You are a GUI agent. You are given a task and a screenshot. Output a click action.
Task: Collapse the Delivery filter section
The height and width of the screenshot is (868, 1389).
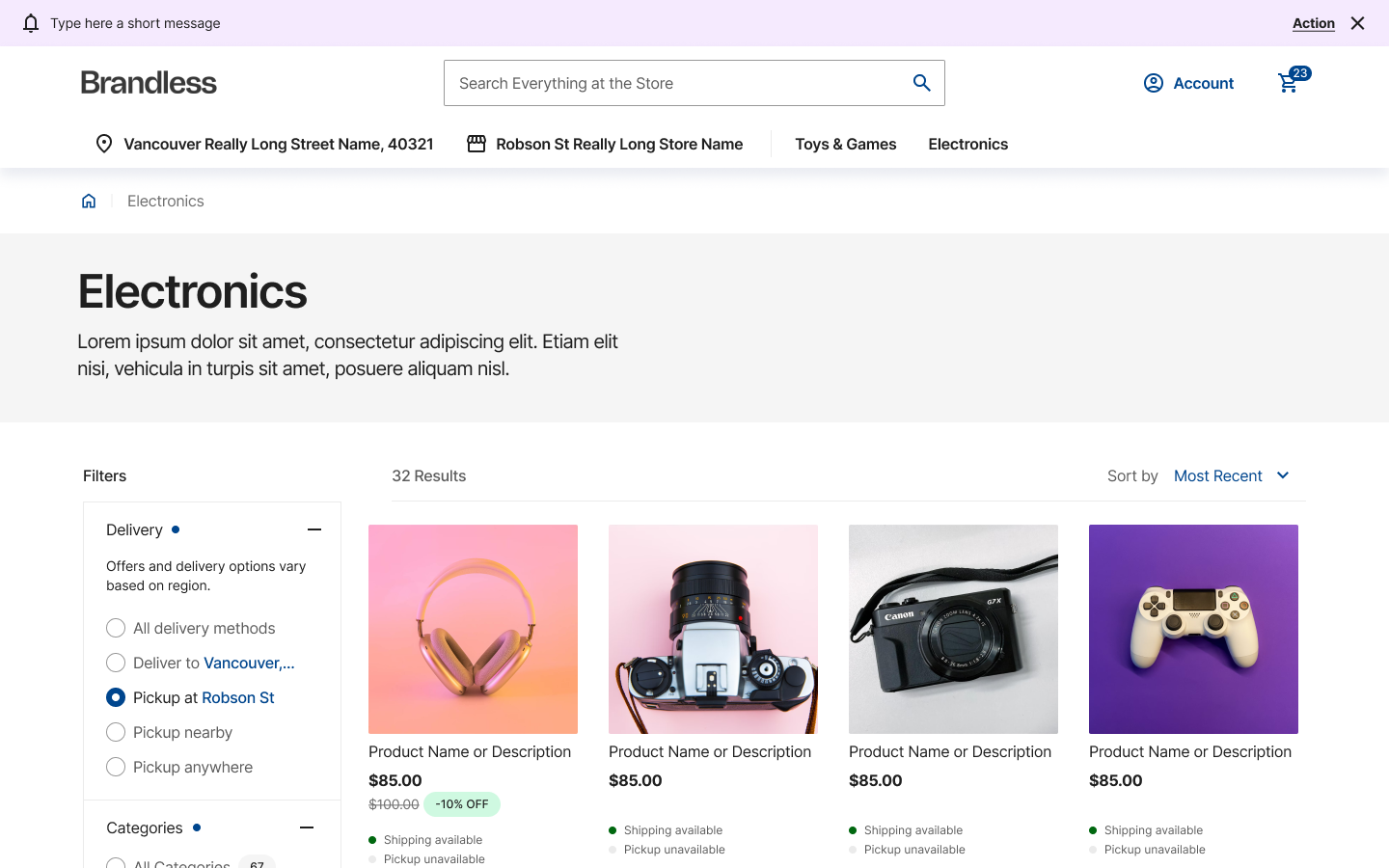(x=314, y=529)
